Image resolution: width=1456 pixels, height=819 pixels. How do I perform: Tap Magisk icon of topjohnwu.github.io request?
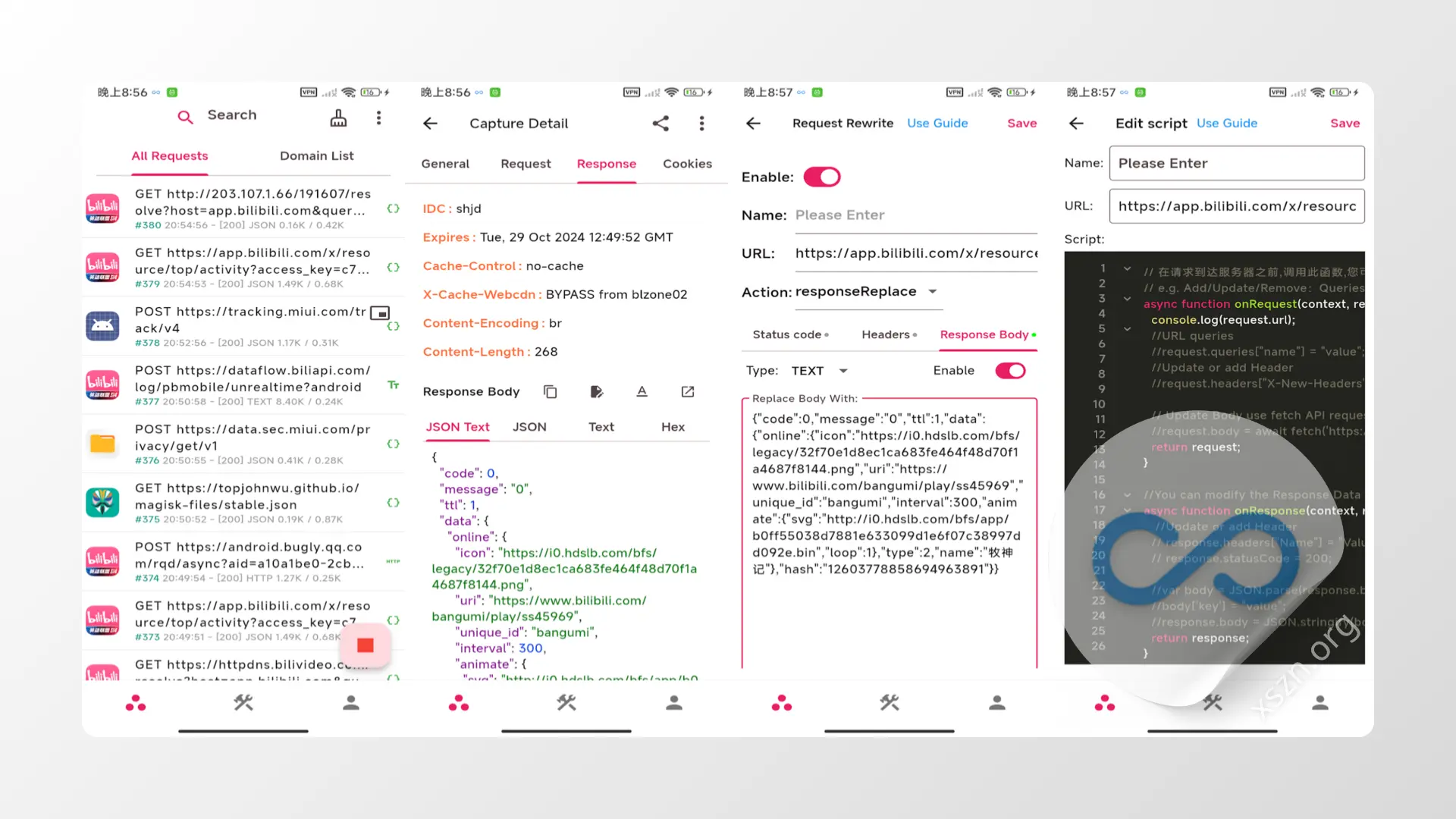[x=102, y=503]
